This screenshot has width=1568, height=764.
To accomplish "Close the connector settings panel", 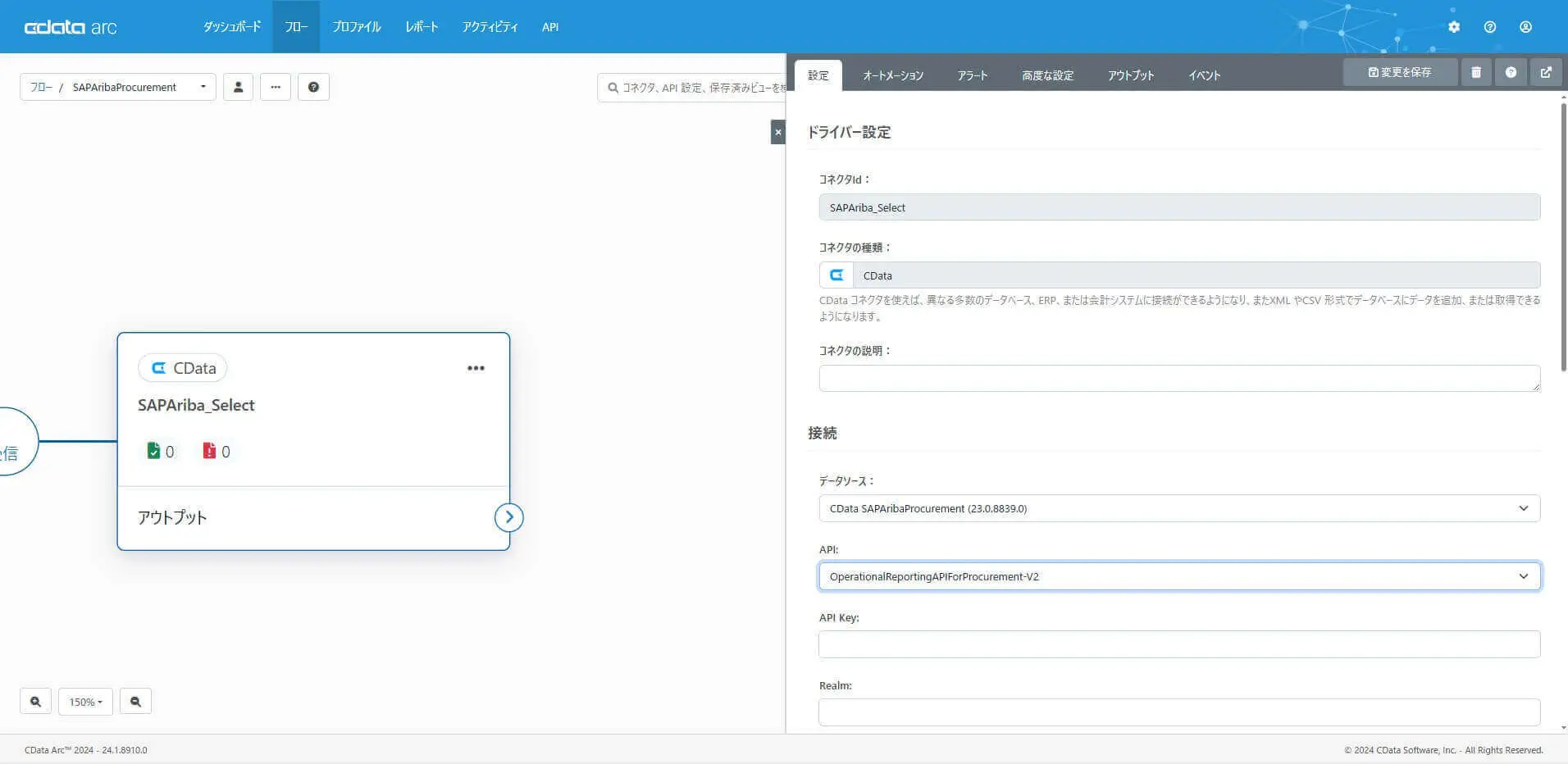I will [778, 132].
